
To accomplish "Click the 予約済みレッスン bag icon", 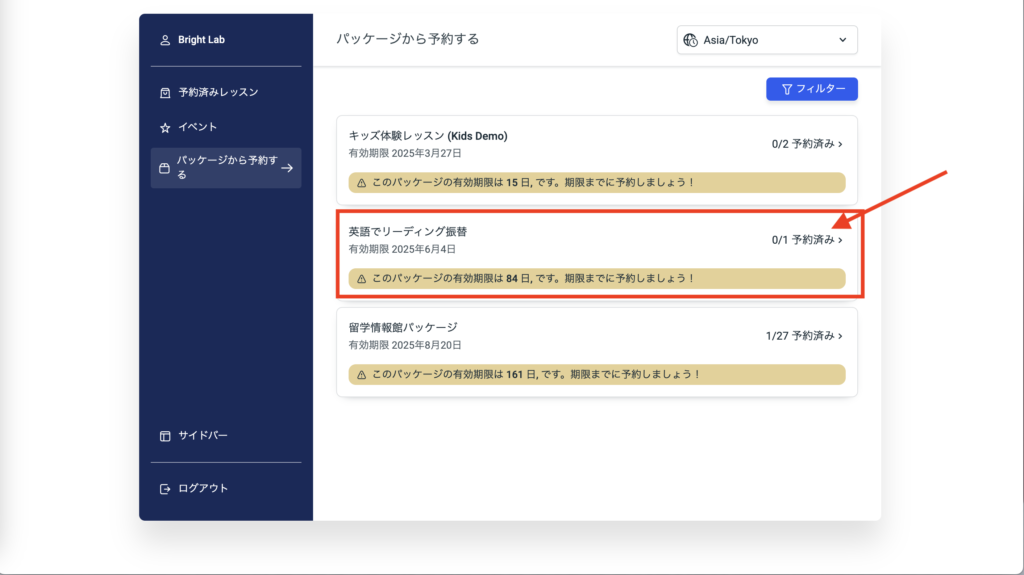I will (165, 92).
